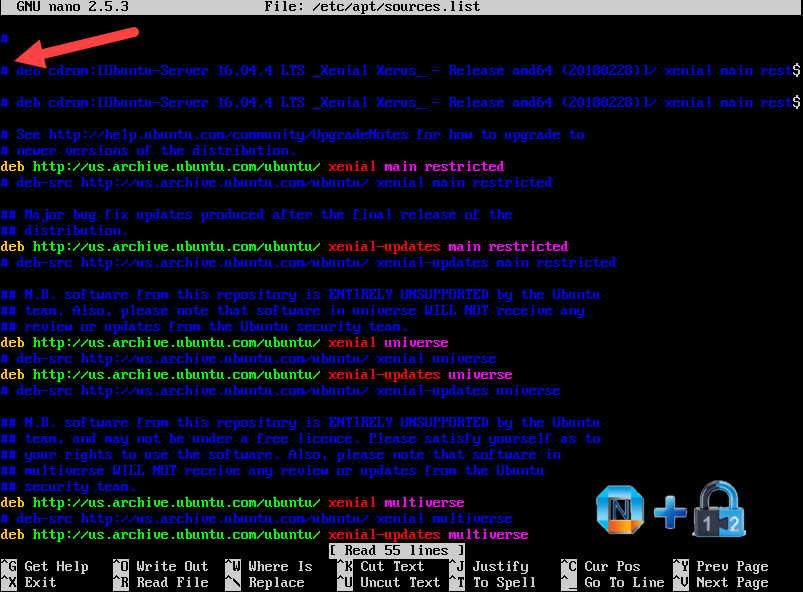Place cursor on the 'See http://help.ubuntu.com' comment line
The width and height of the screenshot is (803, 592).
coord(292,135)
